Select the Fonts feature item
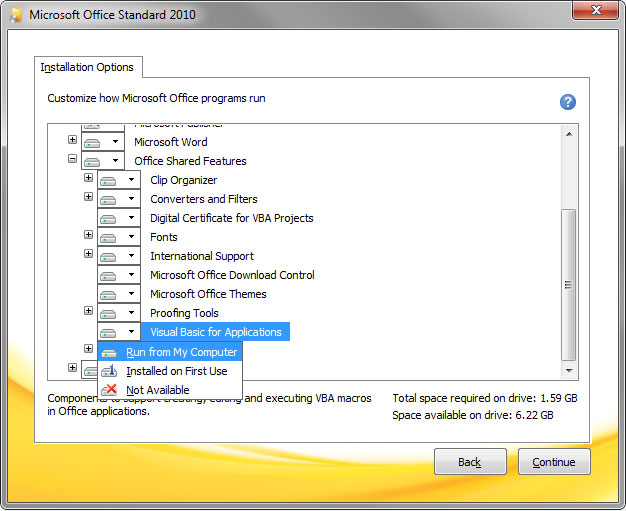This screenshot has width=626, height=511. pyautogui.click(x=164, y=237)
